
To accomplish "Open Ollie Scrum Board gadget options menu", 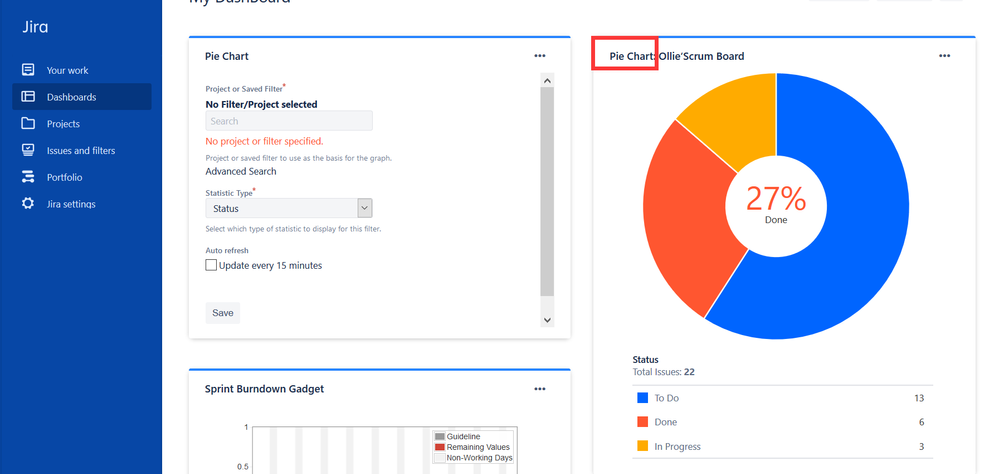I will 944,56.
